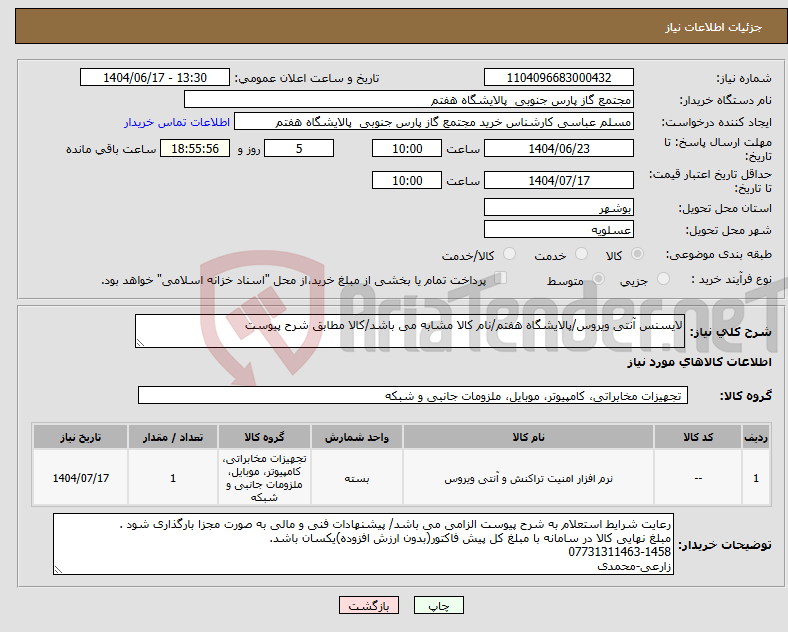This screenshot has height=632, width=788.
Task: Open the اطلاعات تماس خریدار link
Action: 177,122
